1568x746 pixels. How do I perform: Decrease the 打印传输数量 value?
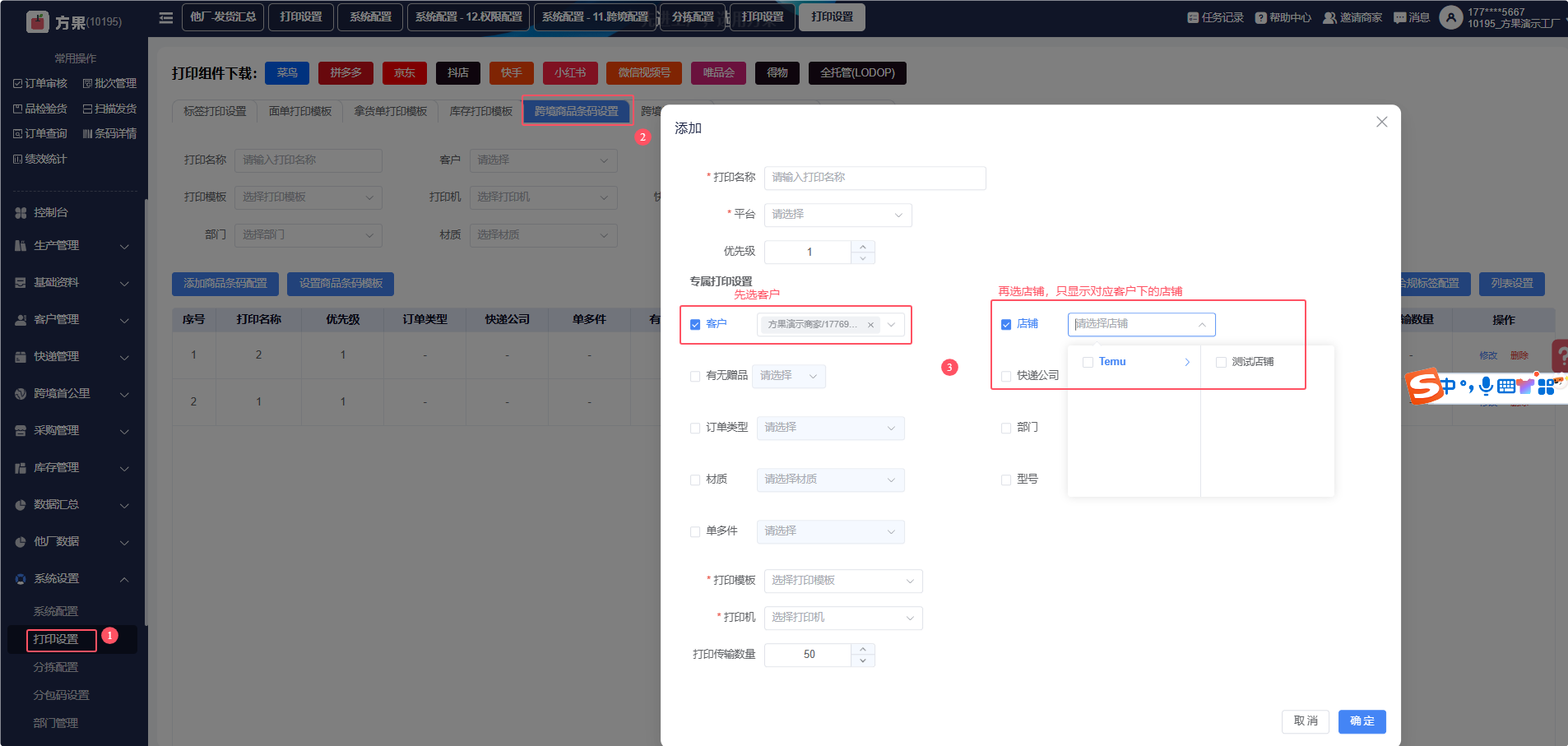pos(862,660)
